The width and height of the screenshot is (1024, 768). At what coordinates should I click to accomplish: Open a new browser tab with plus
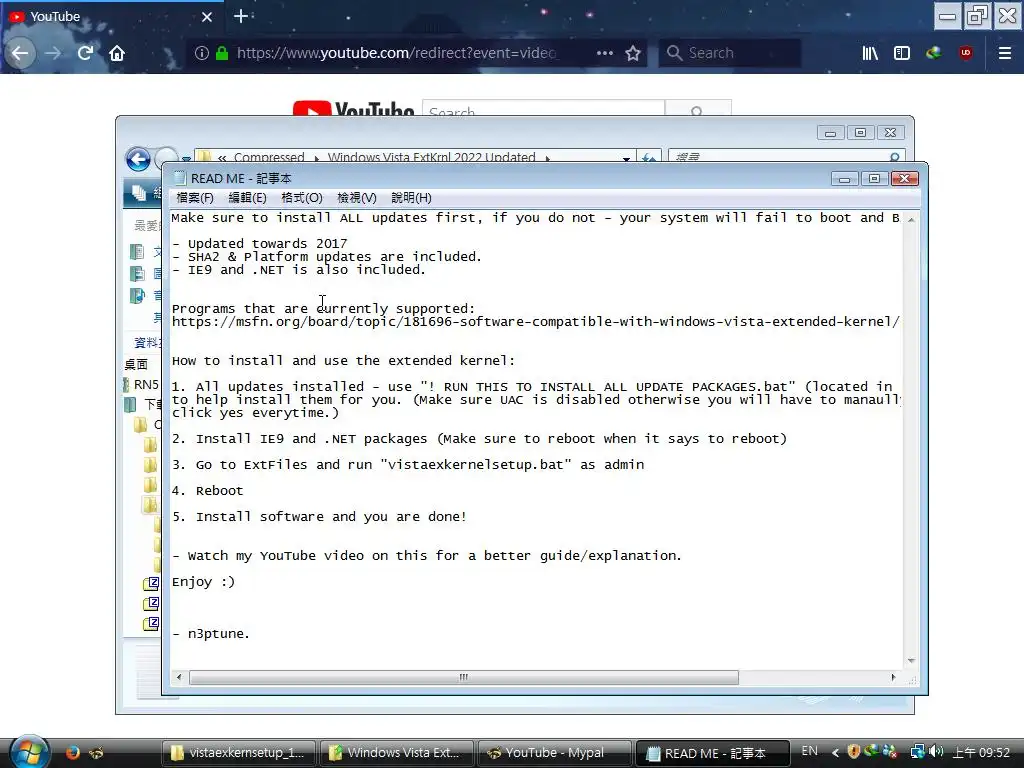tap(240, 16)
